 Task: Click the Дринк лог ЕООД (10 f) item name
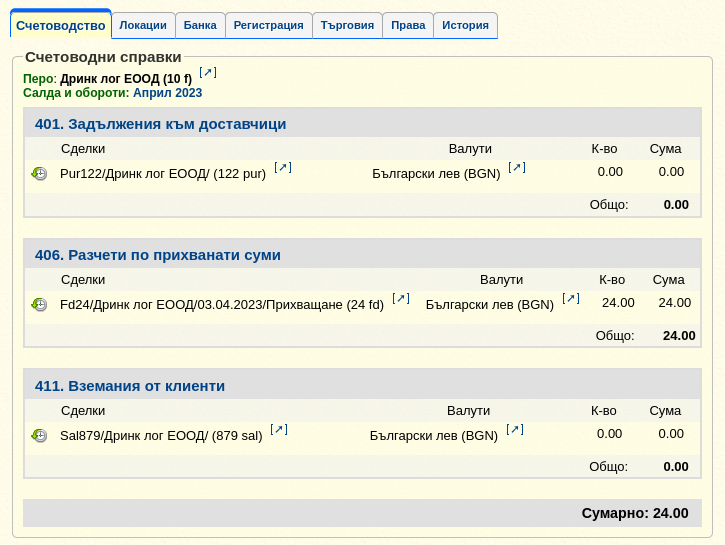click(x=126, y=79)
